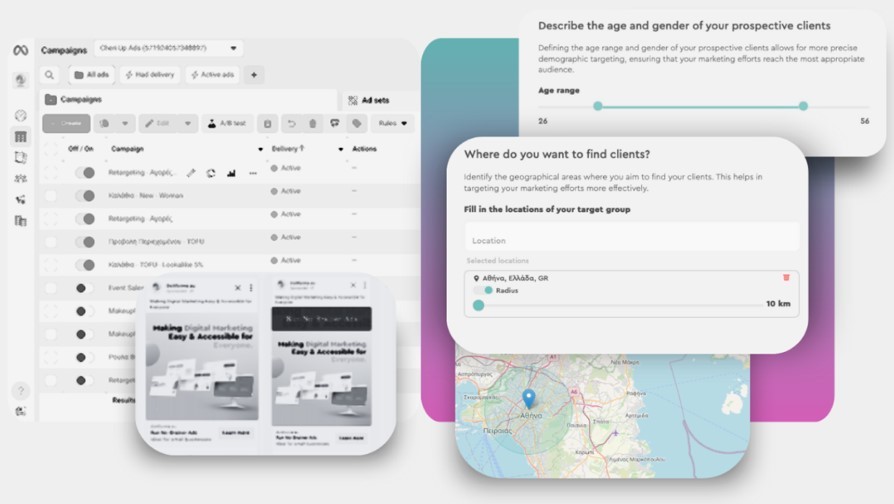This screenshot has height=504, width=894.
Task: Expand the Rules dropdown
Action: pyautogui.click(x=392, y=124)
